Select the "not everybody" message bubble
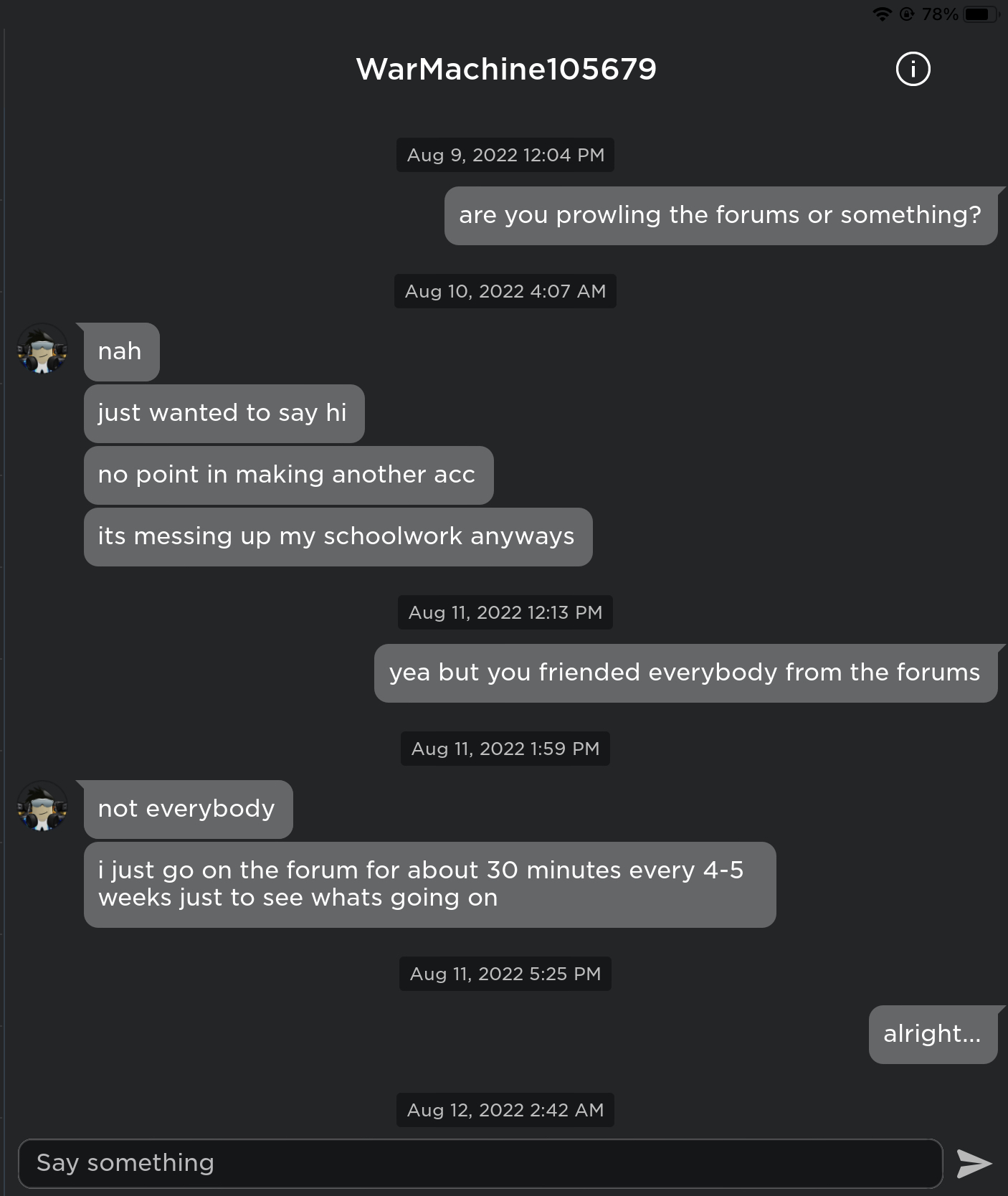Screen dimensions: 1008x1196 (x=188, y=810)
